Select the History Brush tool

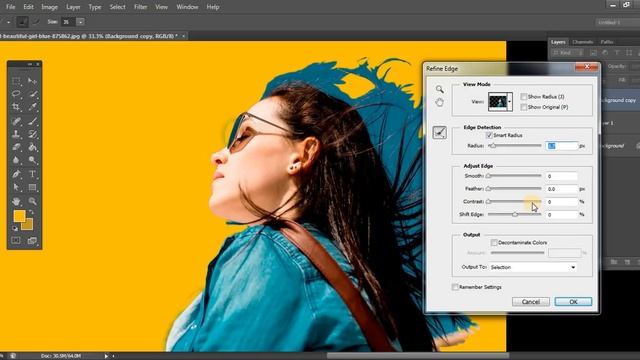pos(32,134)
